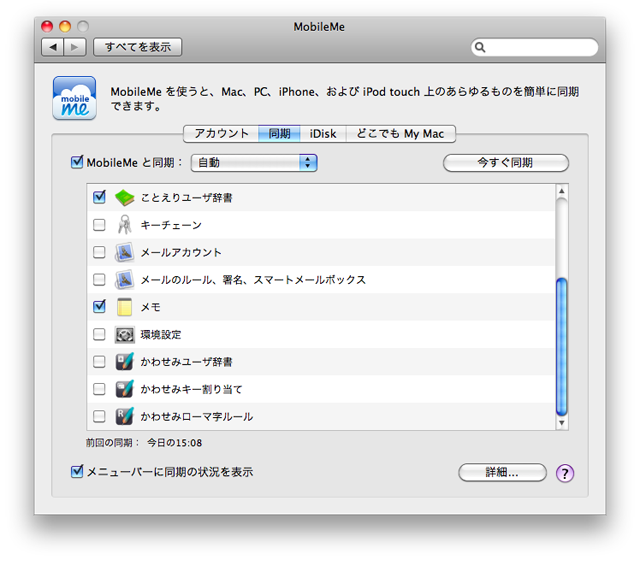
Task: Uncheck ことえりユーザ辞書 sync checkbox
Action: pyautogui.click(x=99, y=197)
